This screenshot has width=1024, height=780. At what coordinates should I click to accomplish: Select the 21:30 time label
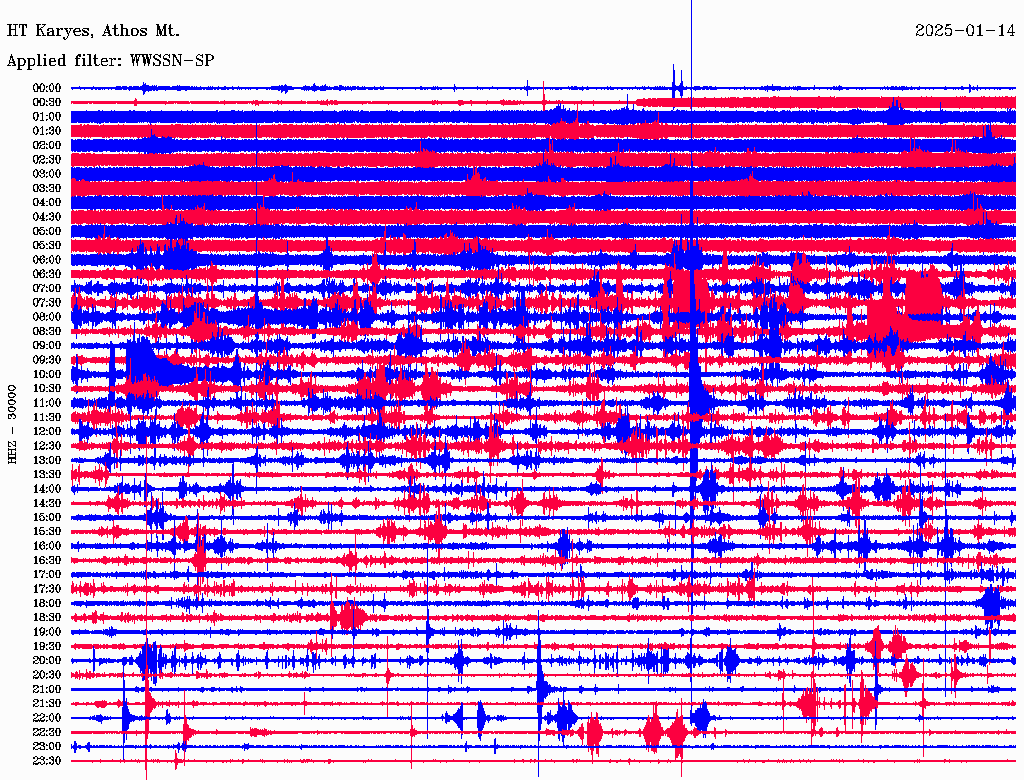point(47,704)
